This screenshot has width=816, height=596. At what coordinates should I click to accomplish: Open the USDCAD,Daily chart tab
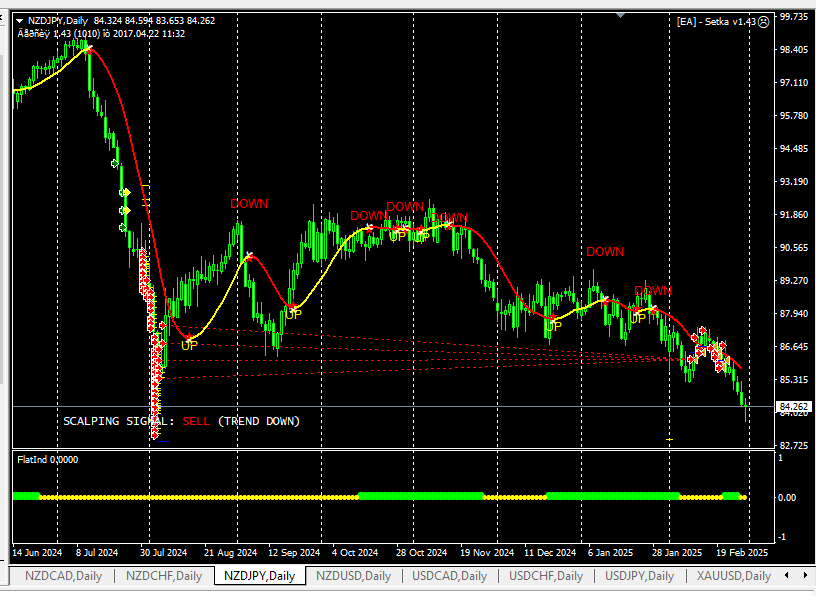(x=450, y=576)
